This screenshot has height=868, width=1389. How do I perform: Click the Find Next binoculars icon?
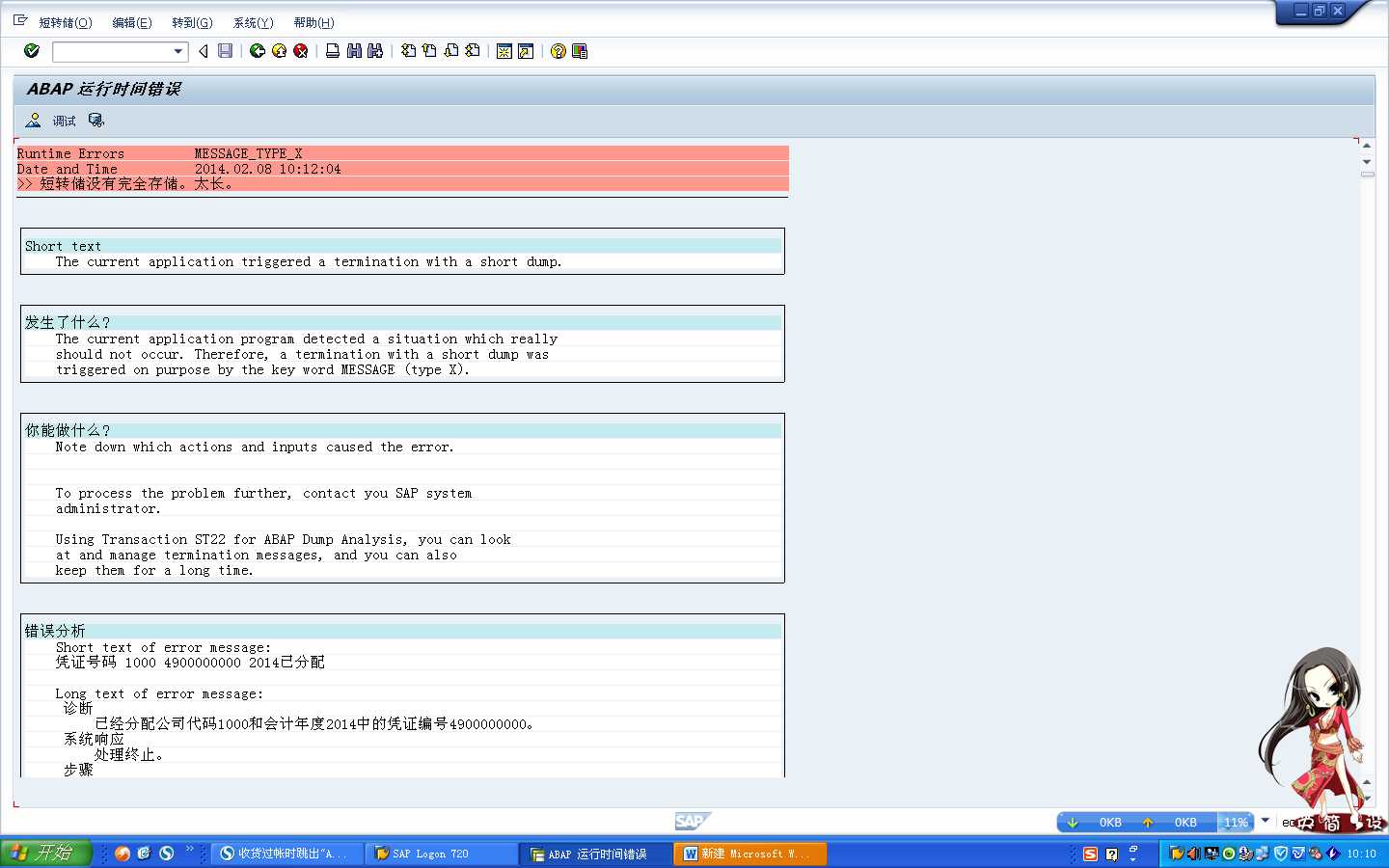pyautogui.click(x=375, y=51)
